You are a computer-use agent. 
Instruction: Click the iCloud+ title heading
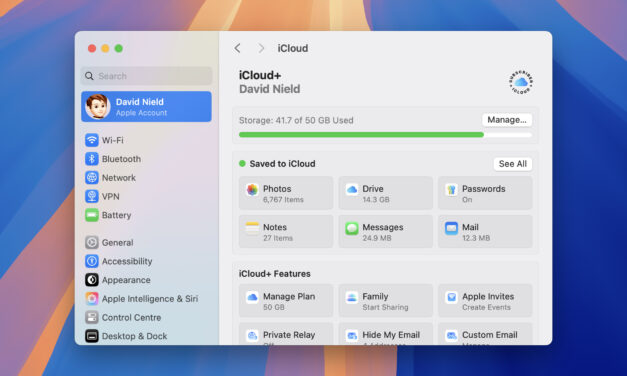click(x=260, y=75)
